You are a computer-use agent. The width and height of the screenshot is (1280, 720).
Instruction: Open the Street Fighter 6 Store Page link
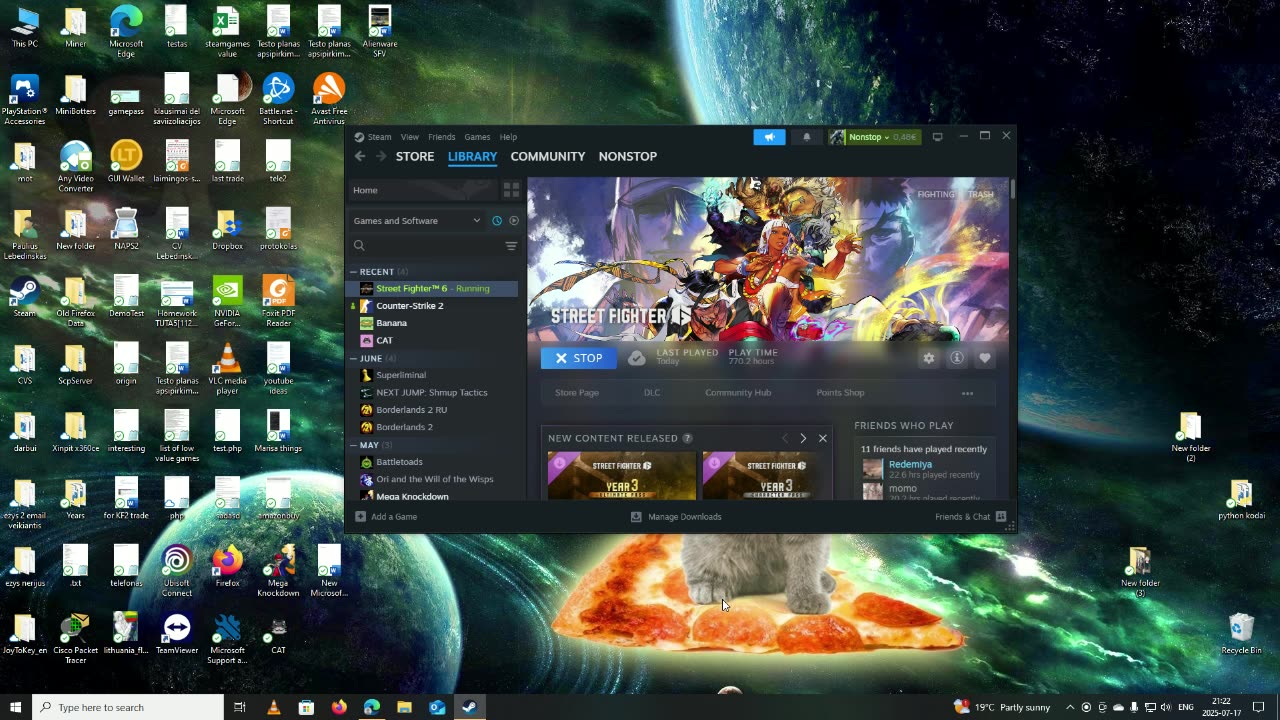tap(577, 393)
